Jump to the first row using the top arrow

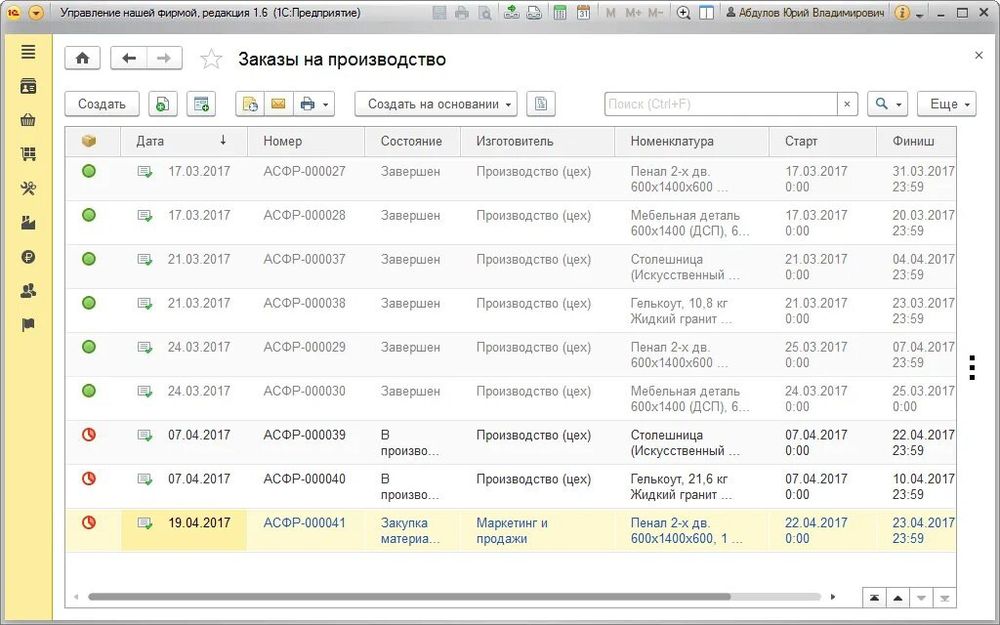[874, 598]
